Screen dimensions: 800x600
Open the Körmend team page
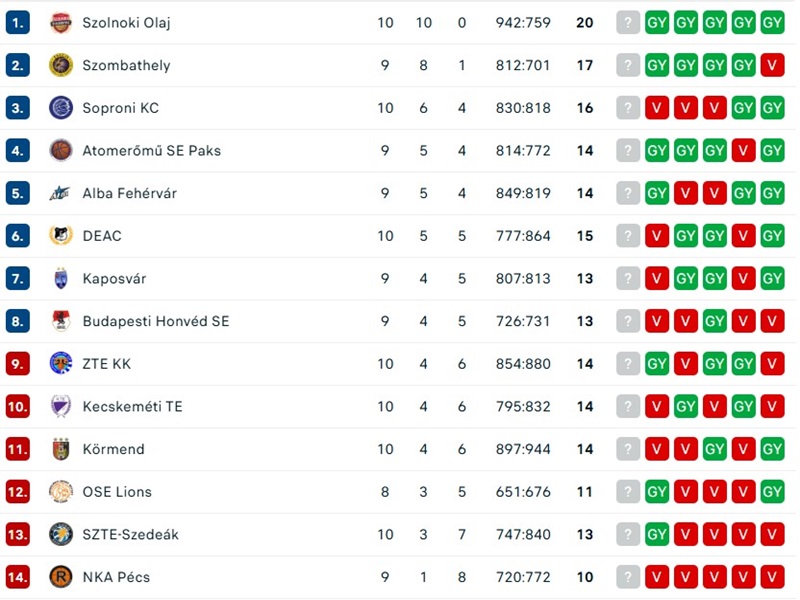point(113,449)
